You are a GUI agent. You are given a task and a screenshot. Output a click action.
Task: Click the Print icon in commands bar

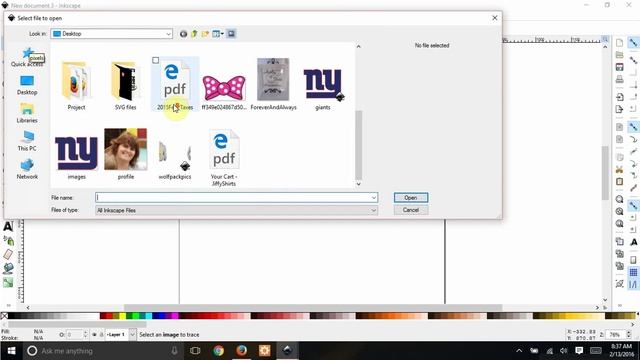(620, 79)
